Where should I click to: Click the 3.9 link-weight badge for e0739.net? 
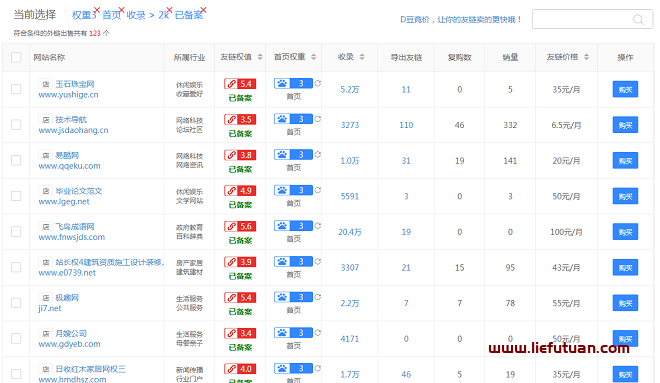coord(240,262)
